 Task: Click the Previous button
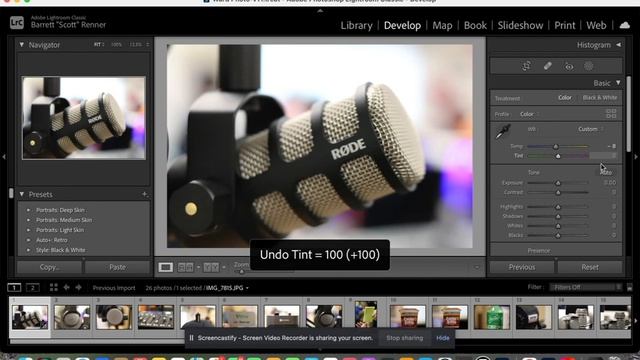tap(522, 267)
